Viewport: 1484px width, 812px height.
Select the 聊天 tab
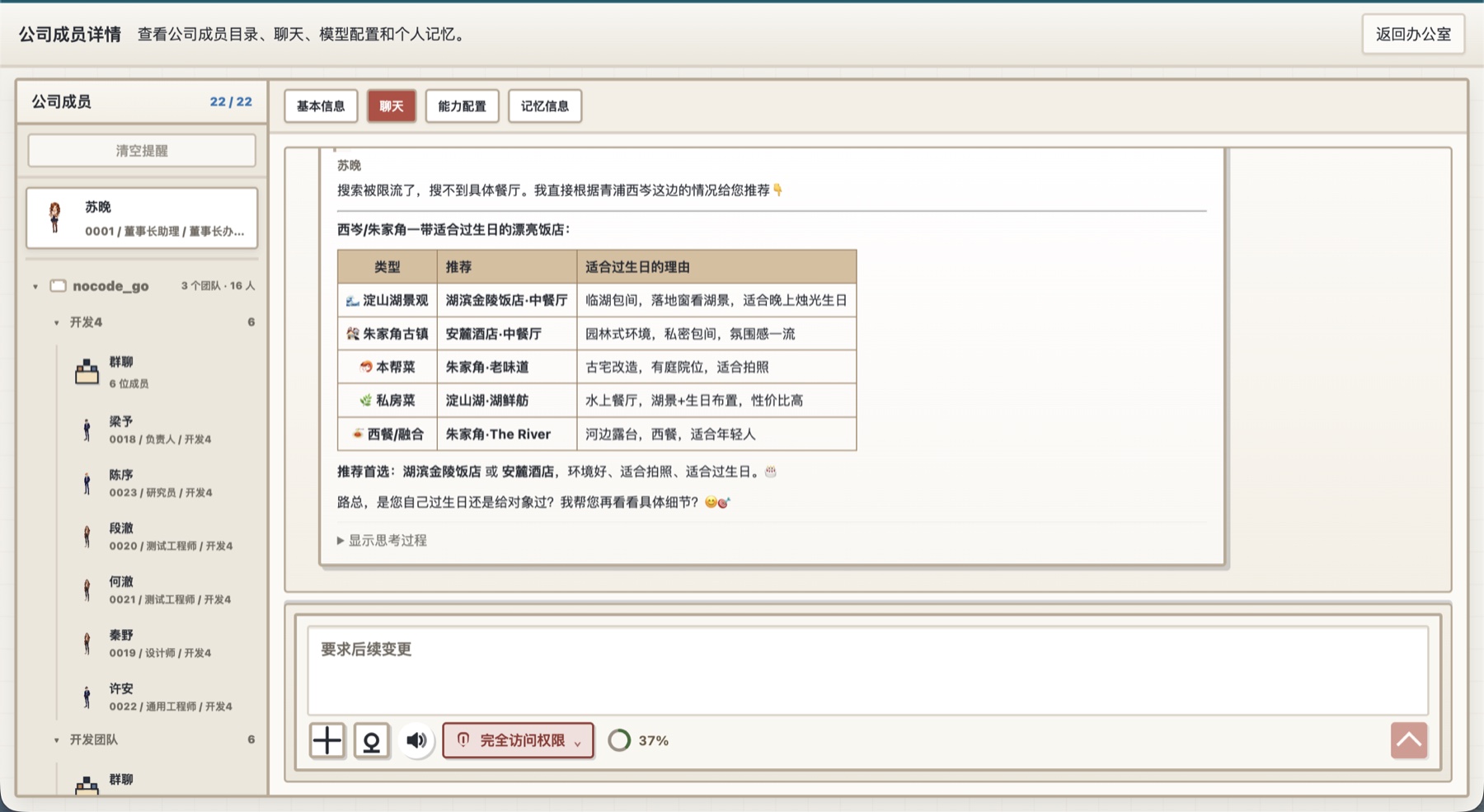click(392, 106)
